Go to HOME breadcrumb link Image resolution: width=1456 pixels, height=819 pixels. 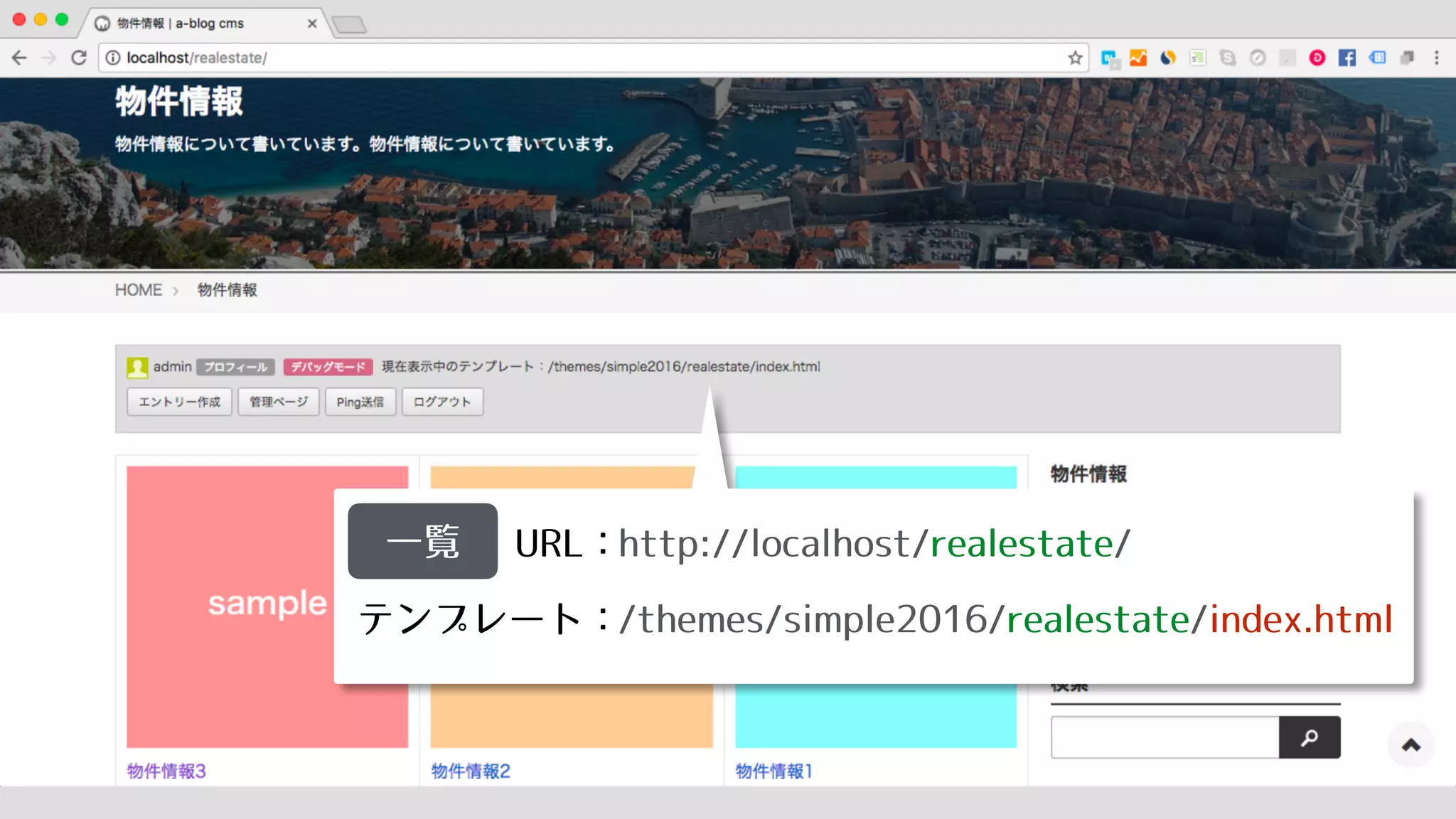pos(139,290)
